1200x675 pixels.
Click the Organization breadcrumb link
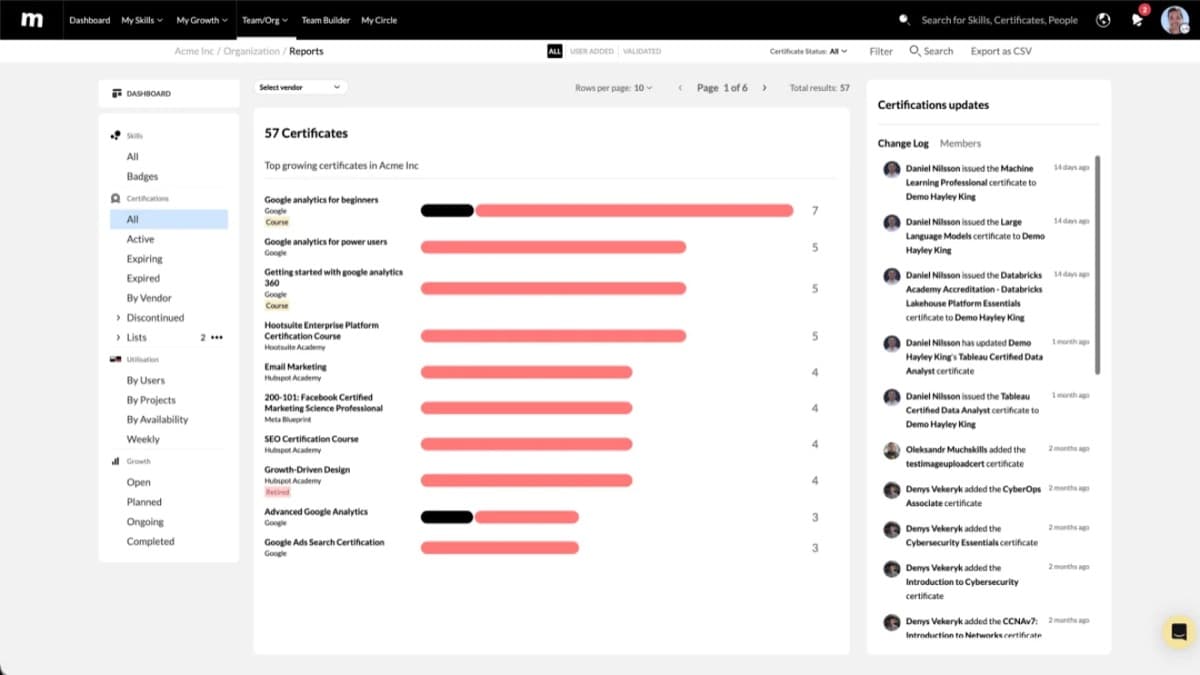point(252,51)
